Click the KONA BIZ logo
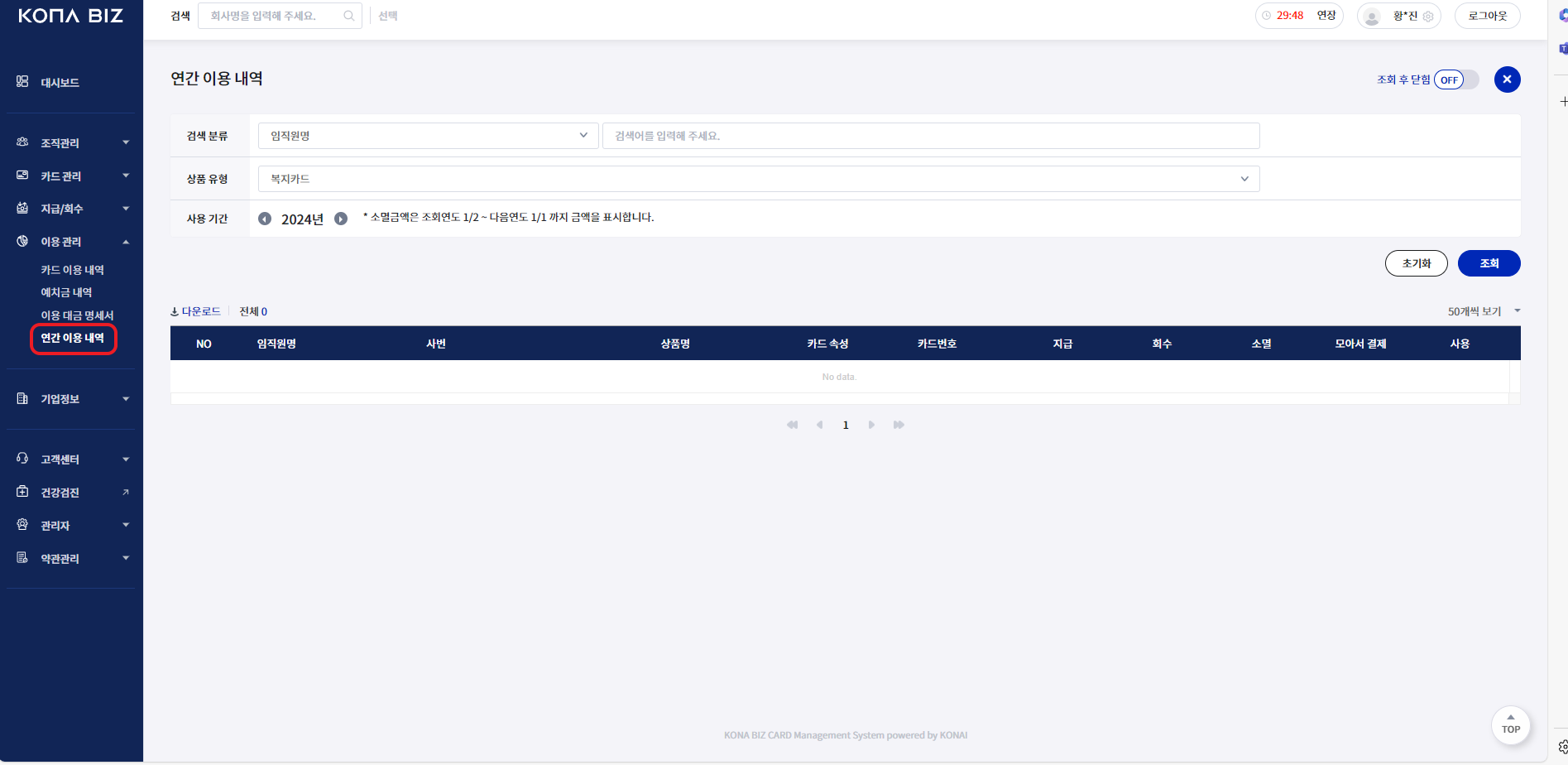The image size is (1568, 765). coord(70,16)
